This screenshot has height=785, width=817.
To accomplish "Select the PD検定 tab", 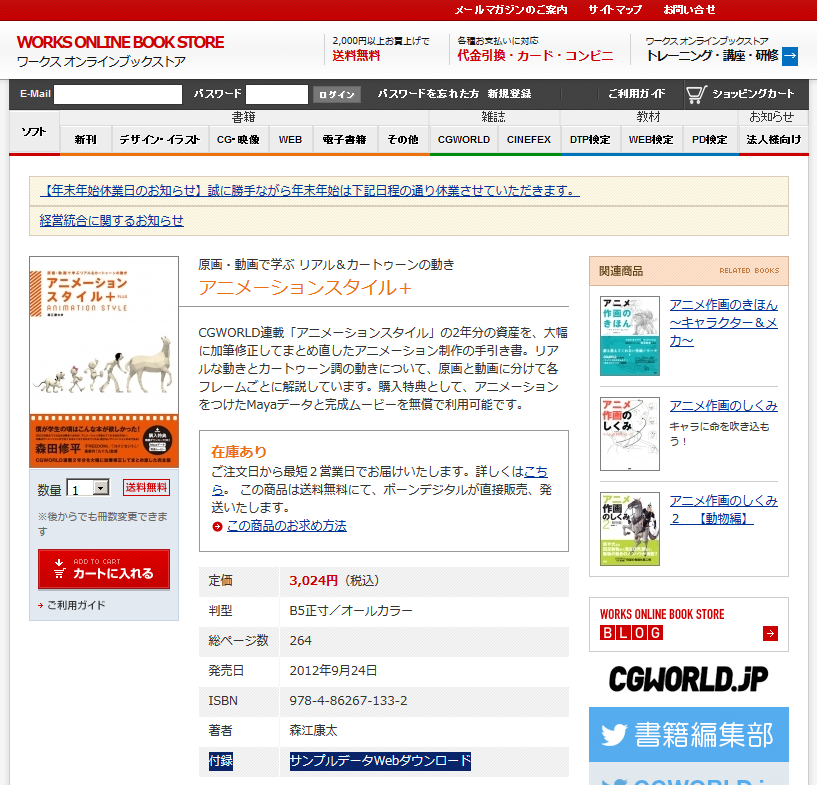I will 710,140.
